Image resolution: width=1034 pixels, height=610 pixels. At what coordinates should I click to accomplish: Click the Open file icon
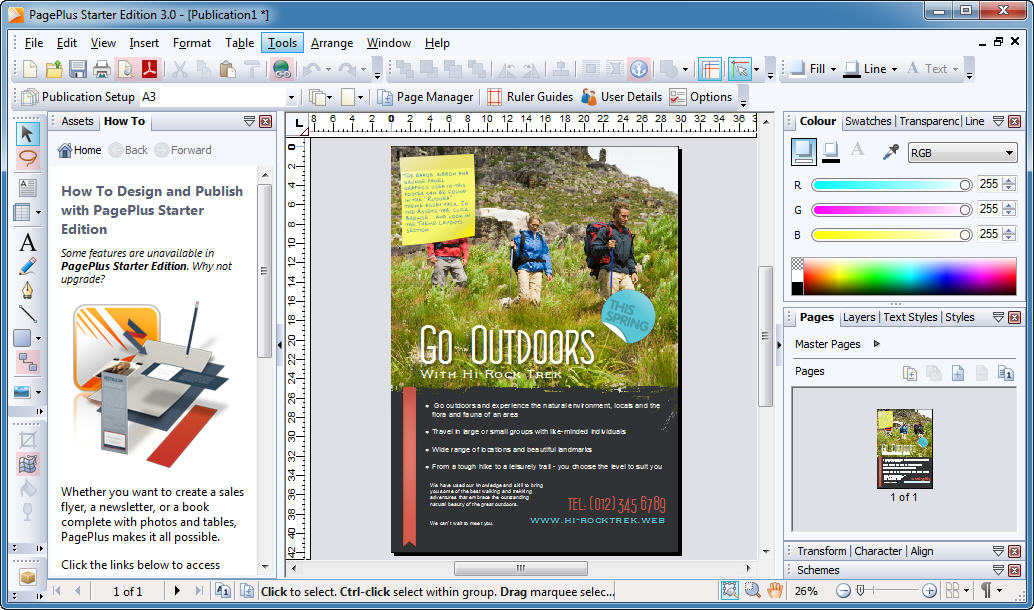pyautogui.click(x=54, y=69)
